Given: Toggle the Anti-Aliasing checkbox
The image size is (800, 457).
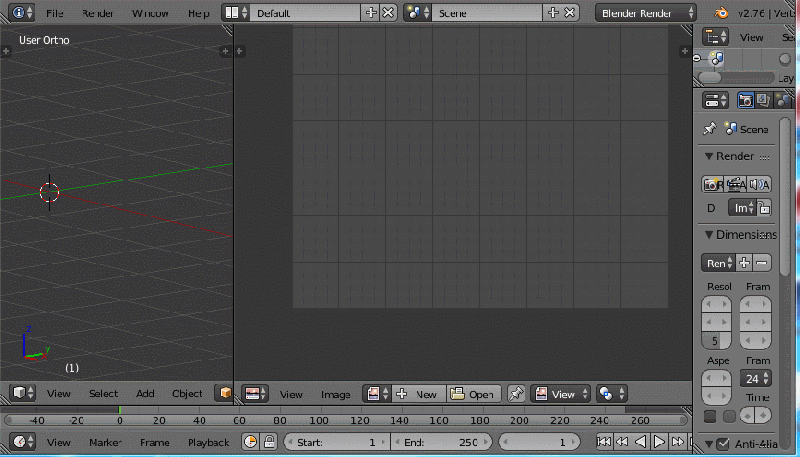Looking at the screenshot, I should tap(722, 444).
